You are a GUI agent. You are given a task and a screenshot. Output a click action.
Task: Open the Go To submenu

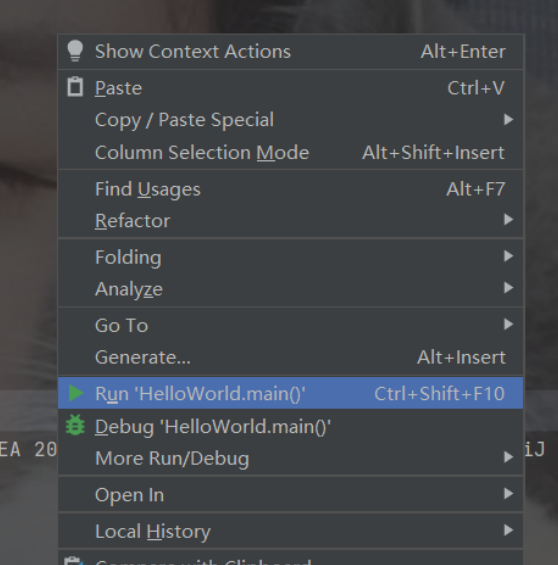[290, 325]
